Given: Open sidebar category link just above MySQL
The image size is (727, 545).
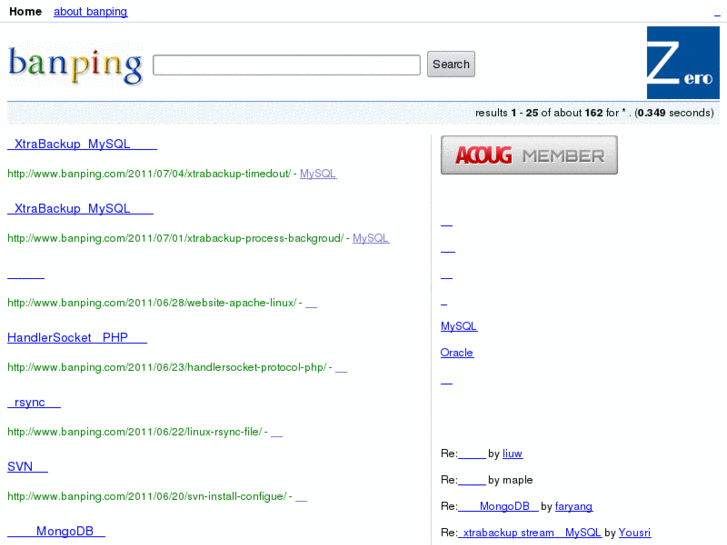Looking at the screenshot, I should pyautogui.click(x=444, y=300).
